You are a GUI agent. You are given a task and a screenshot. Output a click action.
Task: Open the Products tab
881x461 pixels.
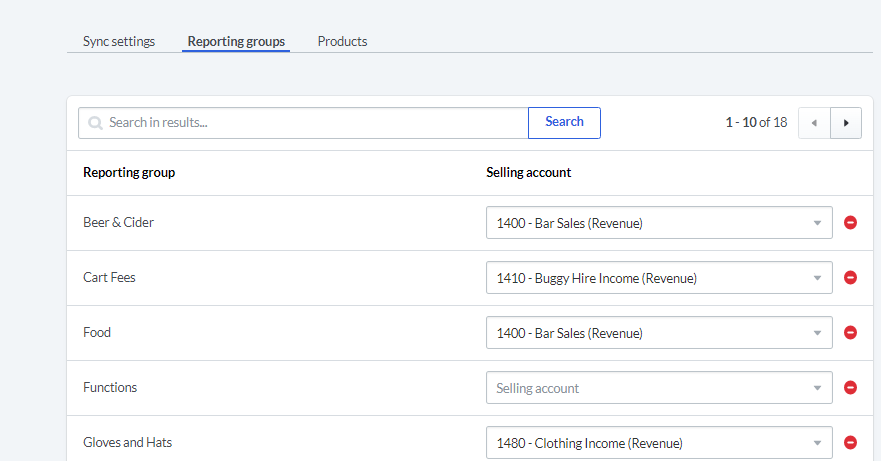pyautogui.click(x=342, y=42)
